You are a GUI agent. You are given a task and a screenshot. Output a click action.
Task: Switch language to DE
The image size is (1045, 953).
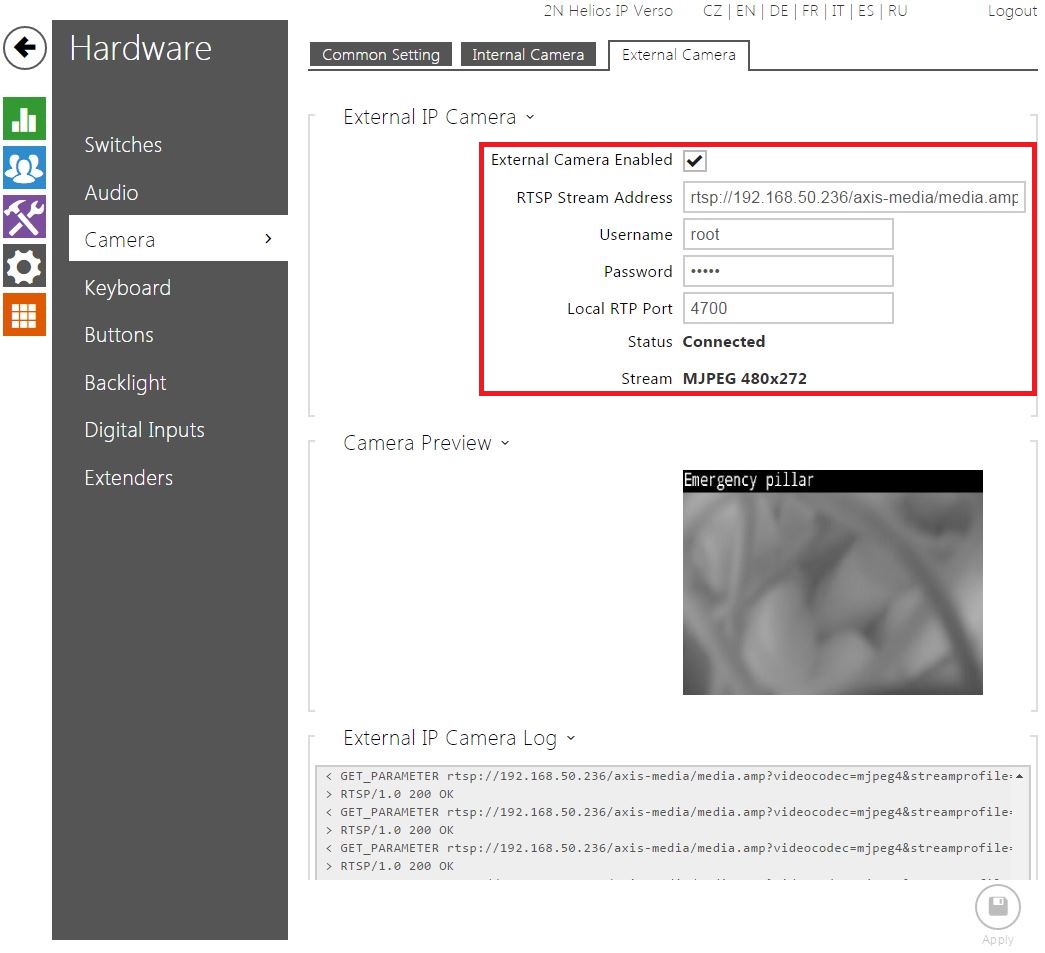pos(779,11)
